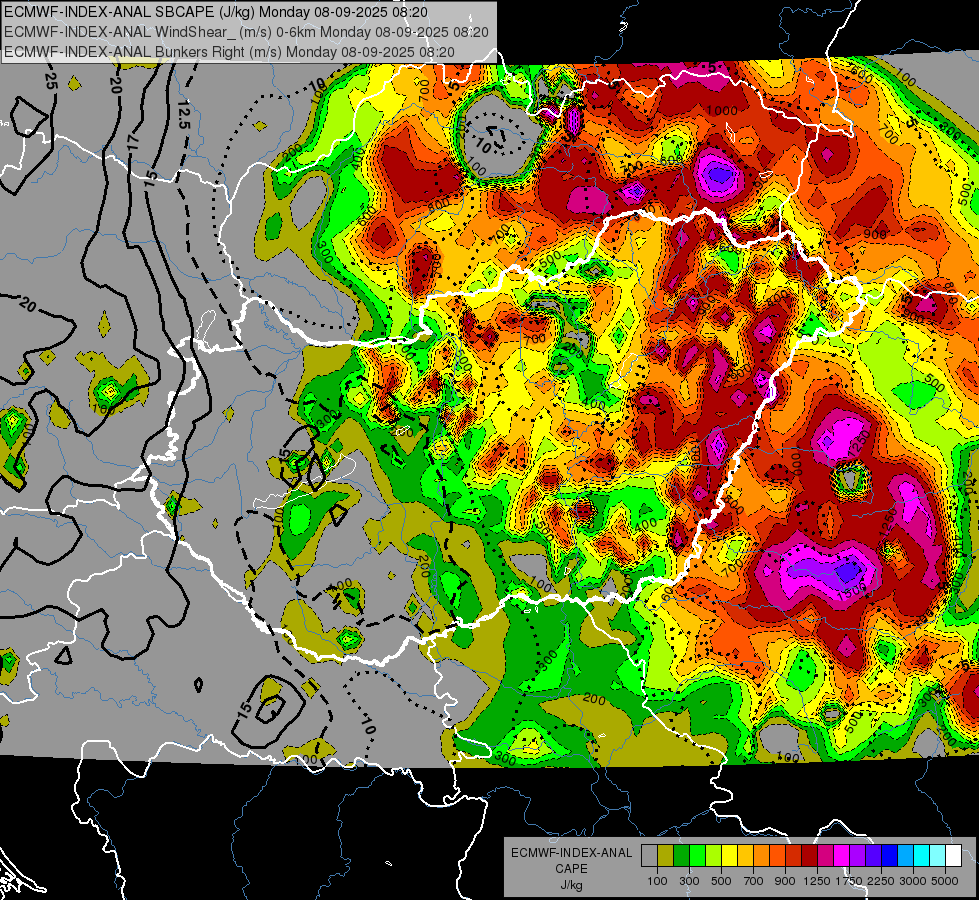Click the 700 tick label under legend bar
This screenshot has height=900, width=979.
click(x=754, y=881)
